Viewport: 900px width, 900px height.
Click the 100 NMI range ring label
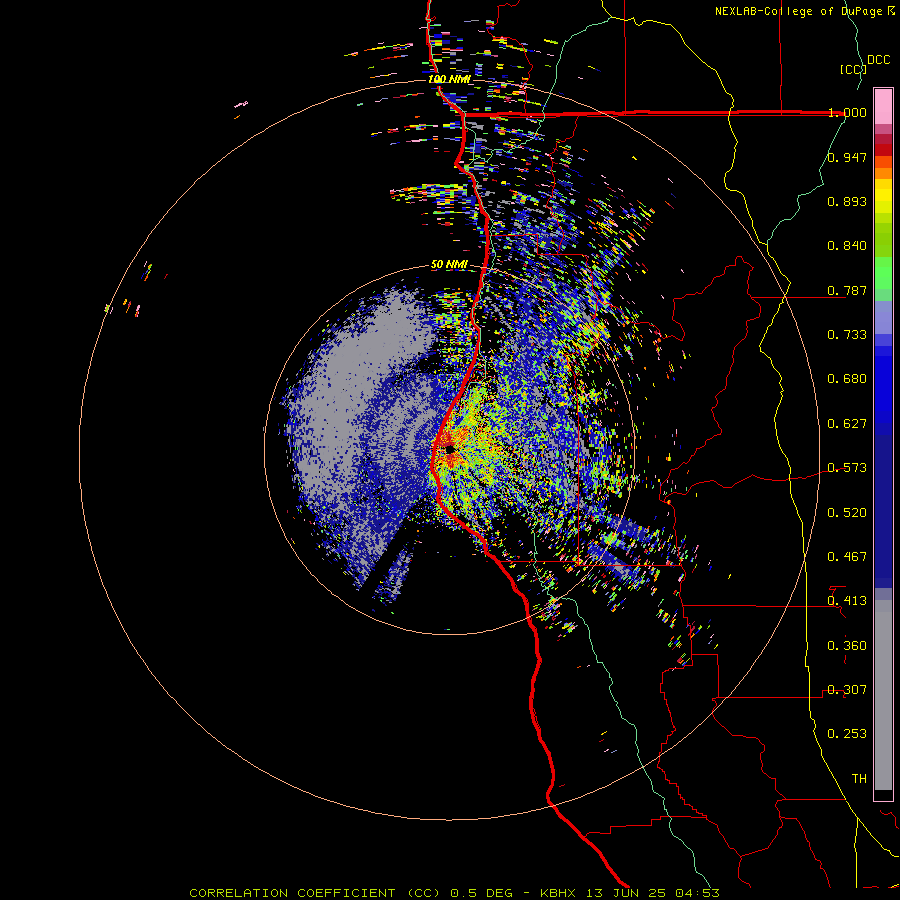coord(449,79)
